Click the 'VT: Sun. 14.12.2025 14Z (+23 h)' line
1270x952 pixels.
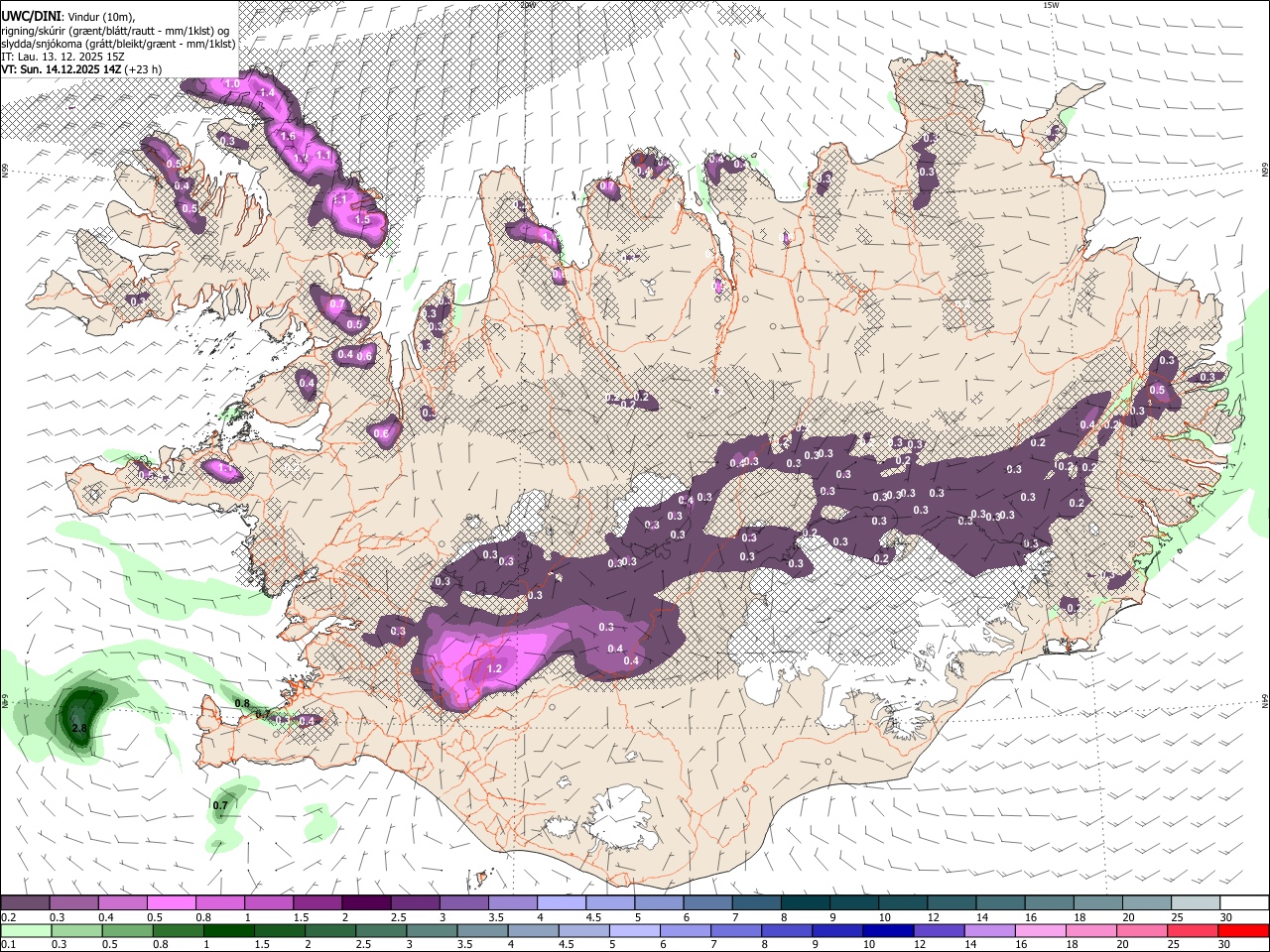[x=81, y=69]
